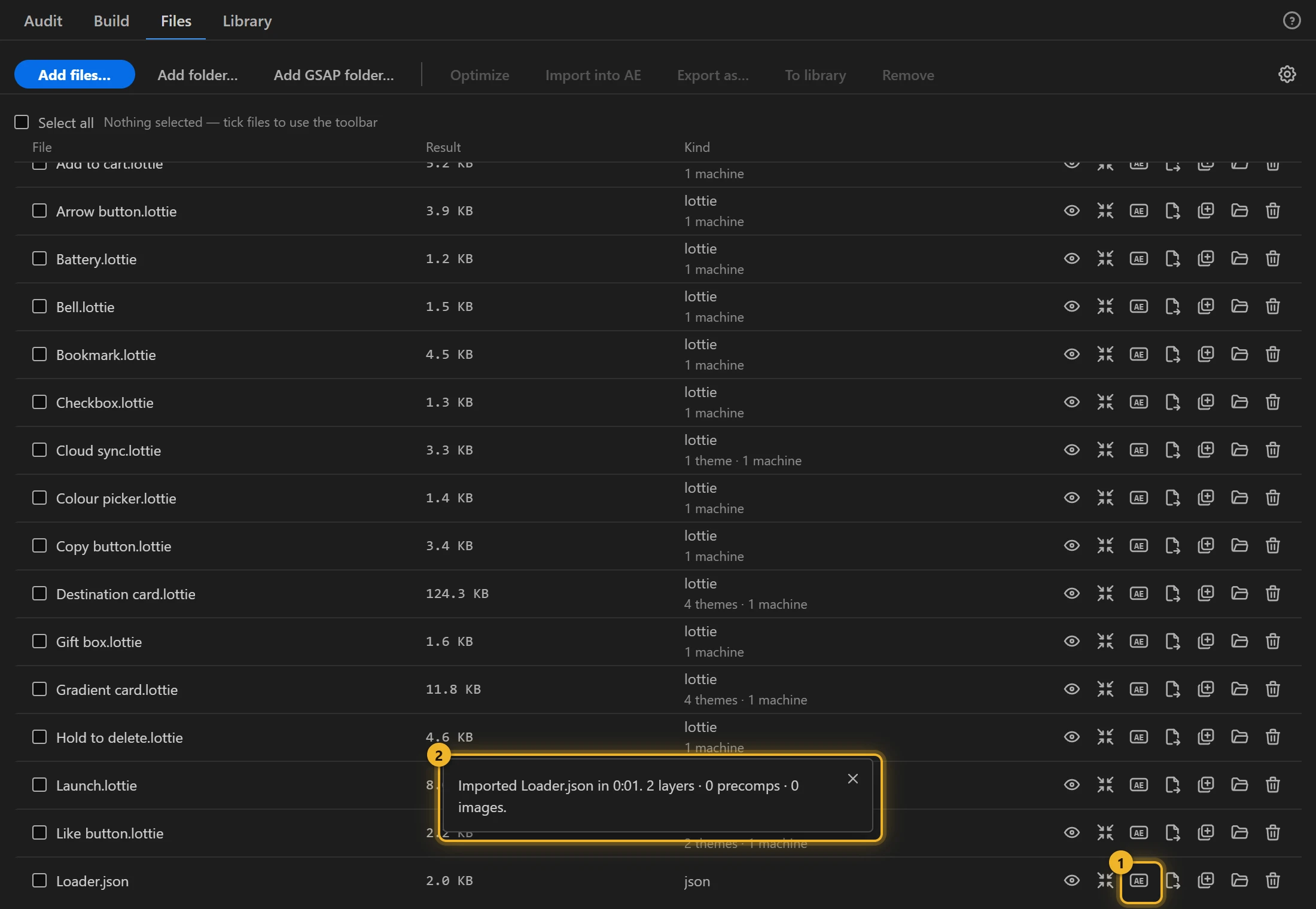Image resolution: width=1316 pixels, height=909 pixels.
Task: Open folder icon for Bookmark.lottie
Action: click(x=1239, y=354)
